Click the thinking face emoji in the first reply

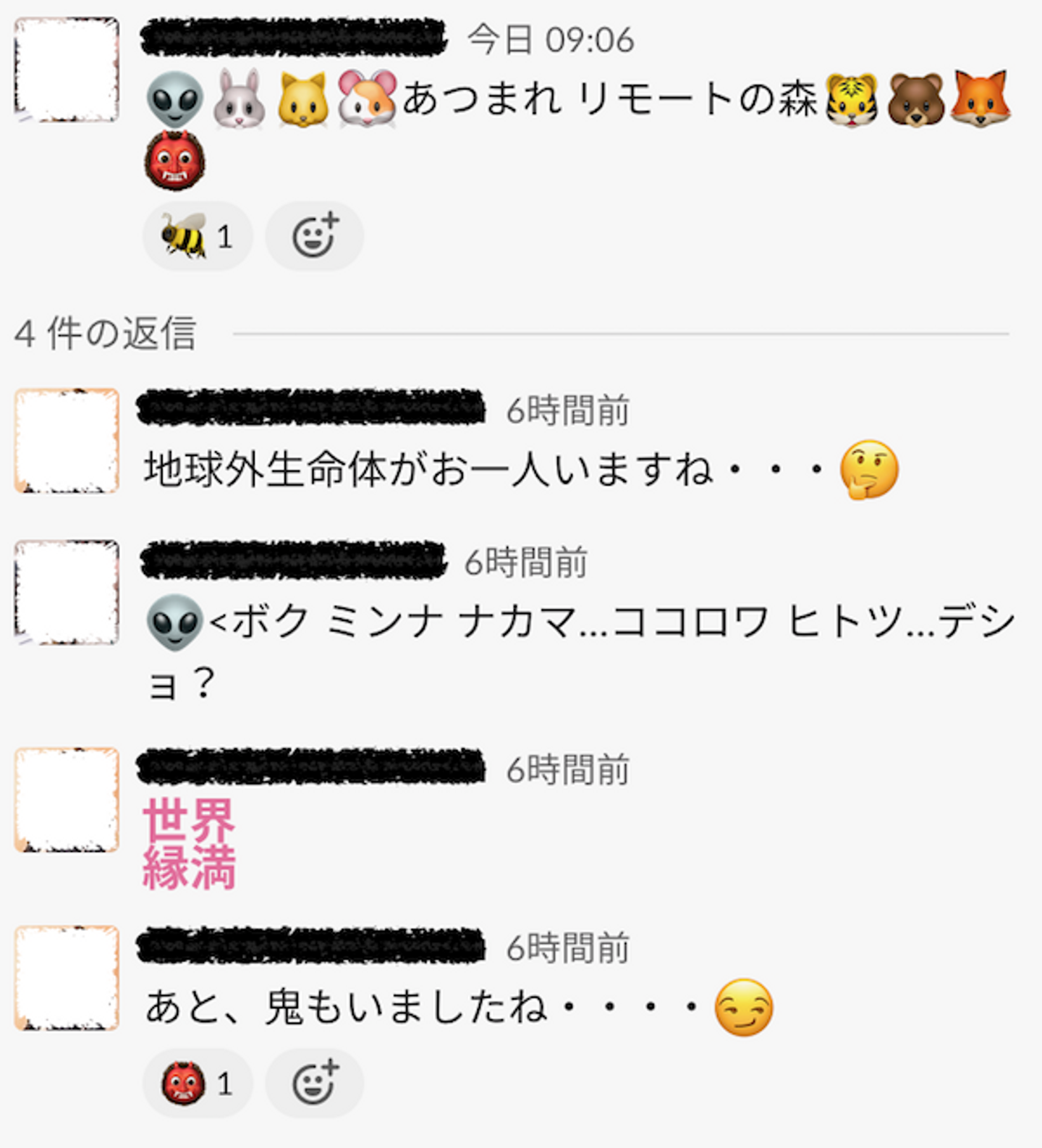tap(868, 470)
